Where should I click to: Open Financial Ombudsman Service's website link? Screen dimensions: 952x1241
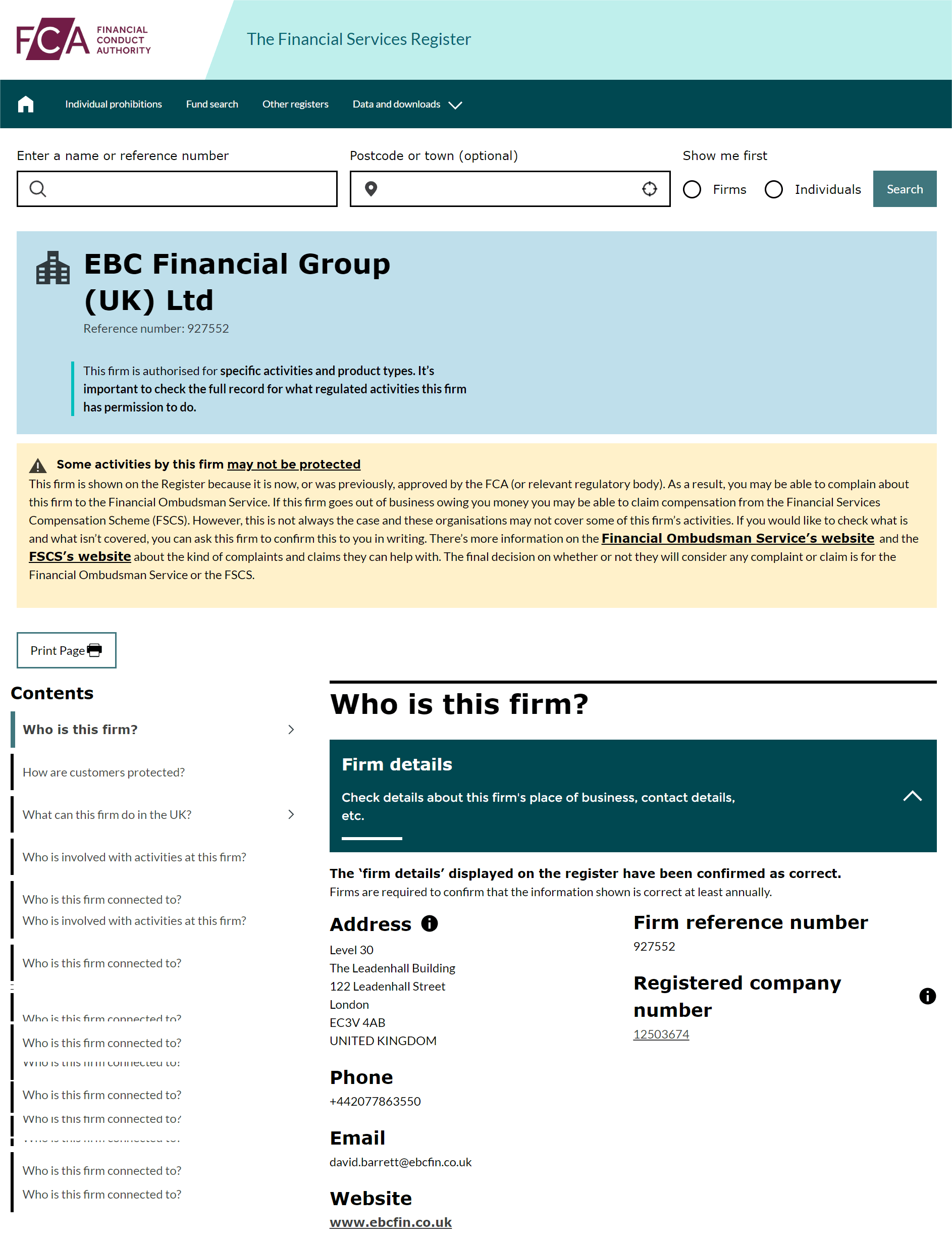[x=738, y=538]
